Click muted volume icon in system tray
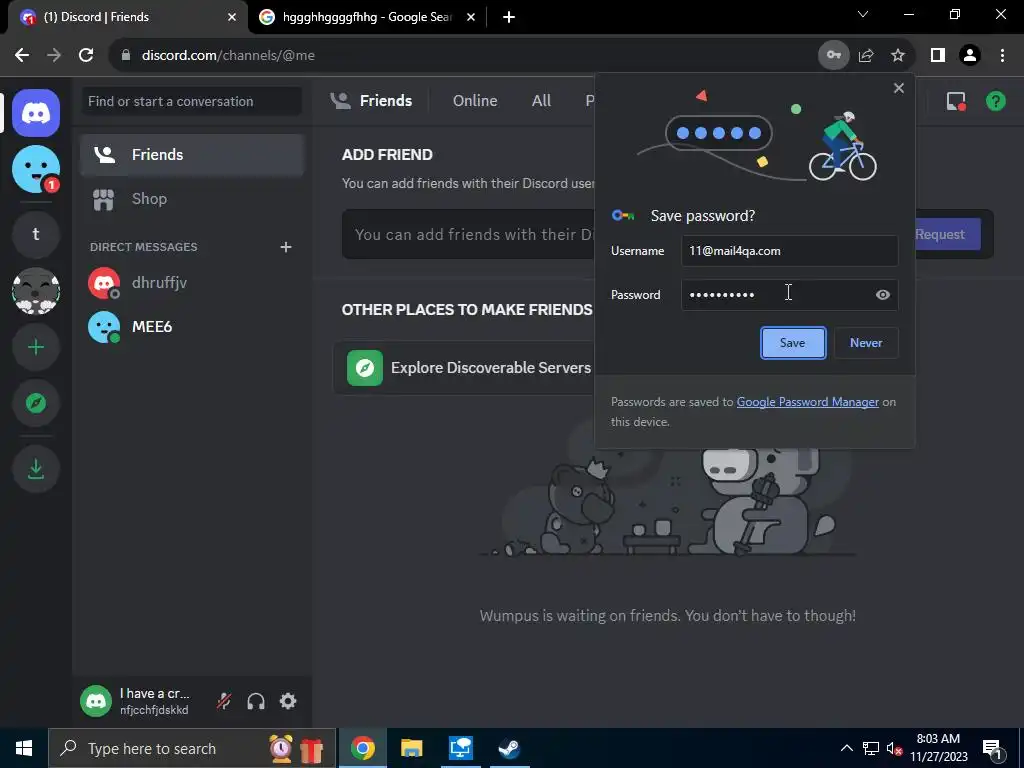Viewport: 1024px width, 768px height. point(894,748)
